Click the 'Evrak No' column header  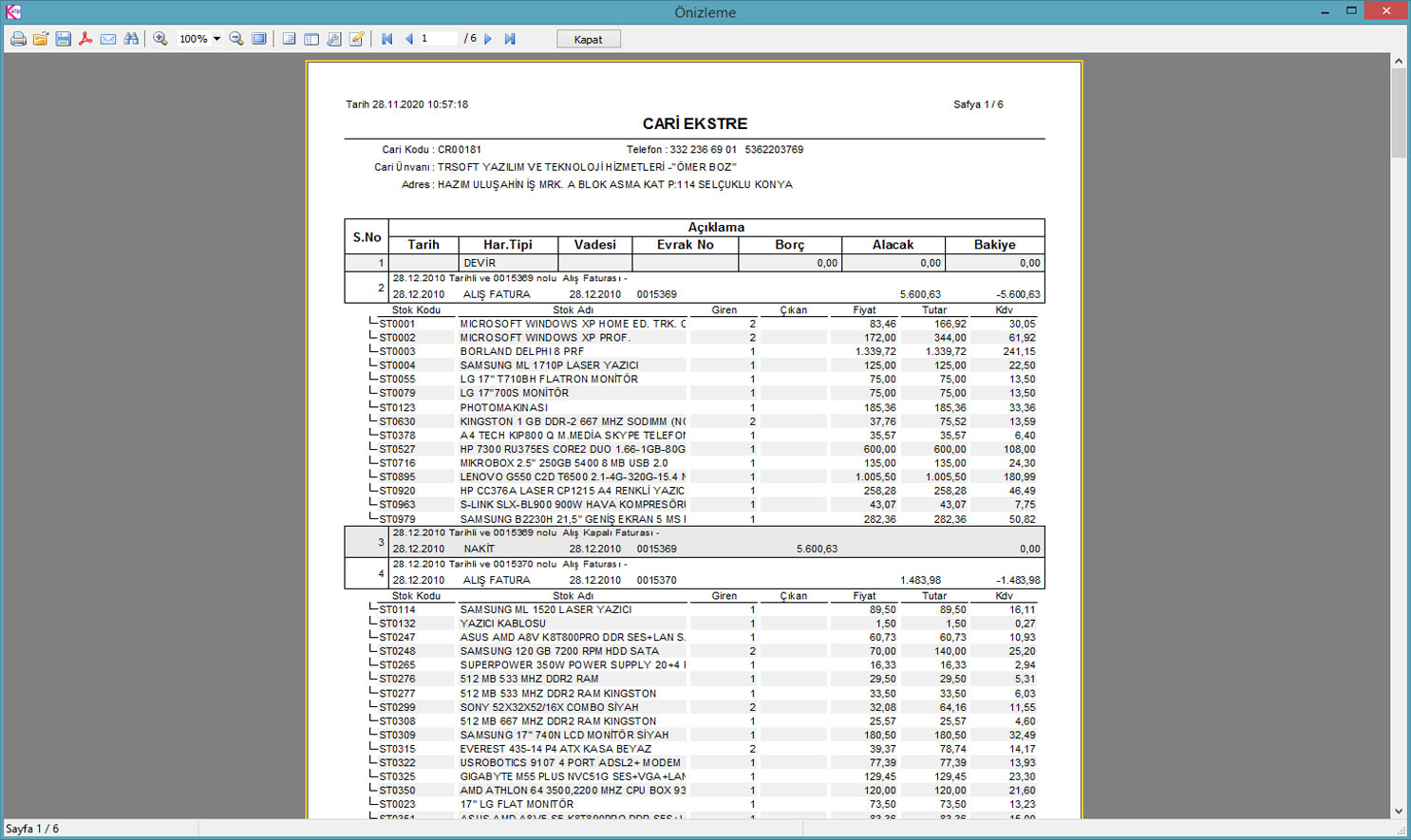coord(686,245)
